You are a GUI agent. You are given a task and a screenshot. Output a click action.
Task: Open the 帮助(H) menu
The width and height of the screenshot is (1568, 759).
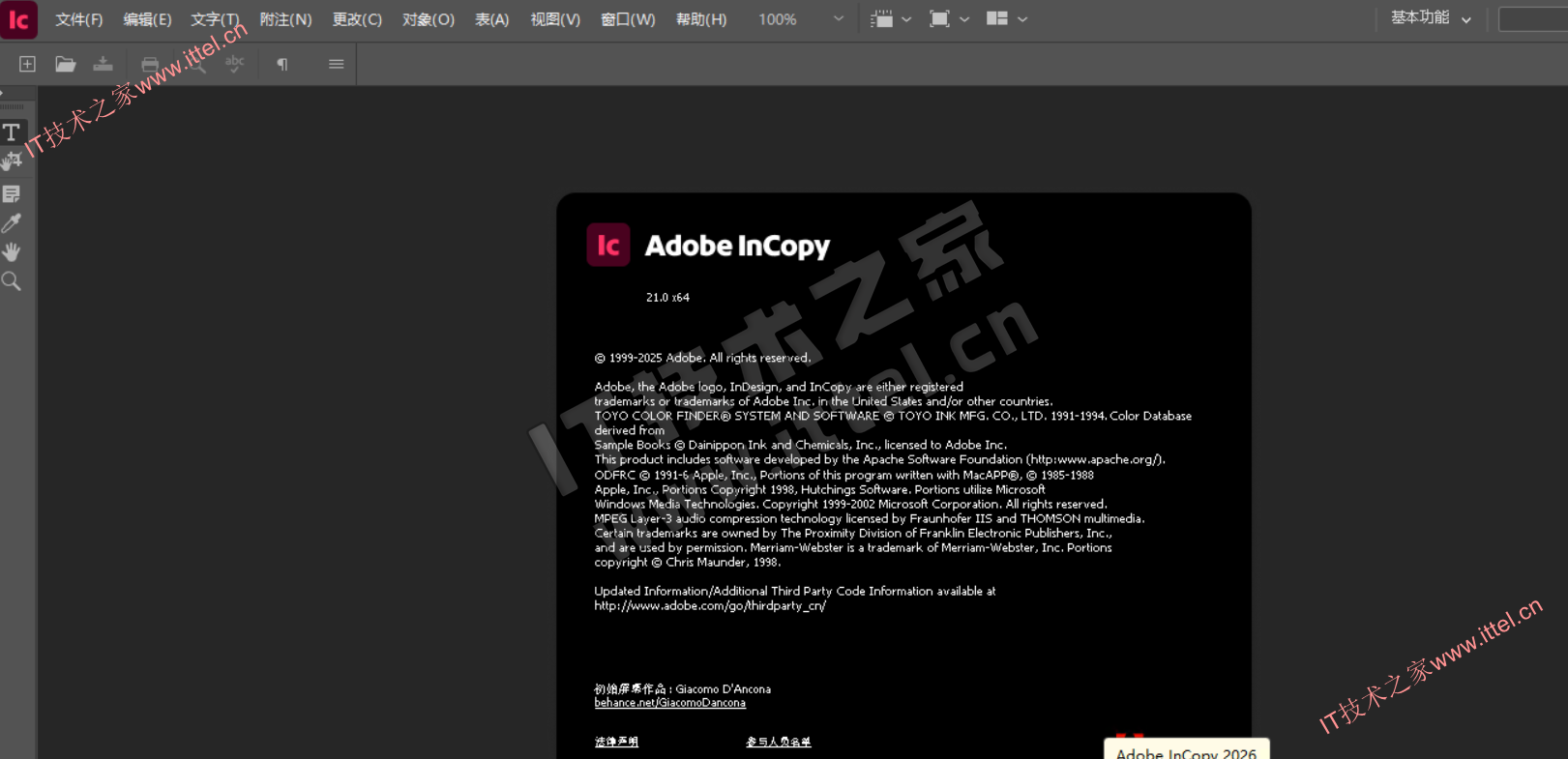point(700,19)
